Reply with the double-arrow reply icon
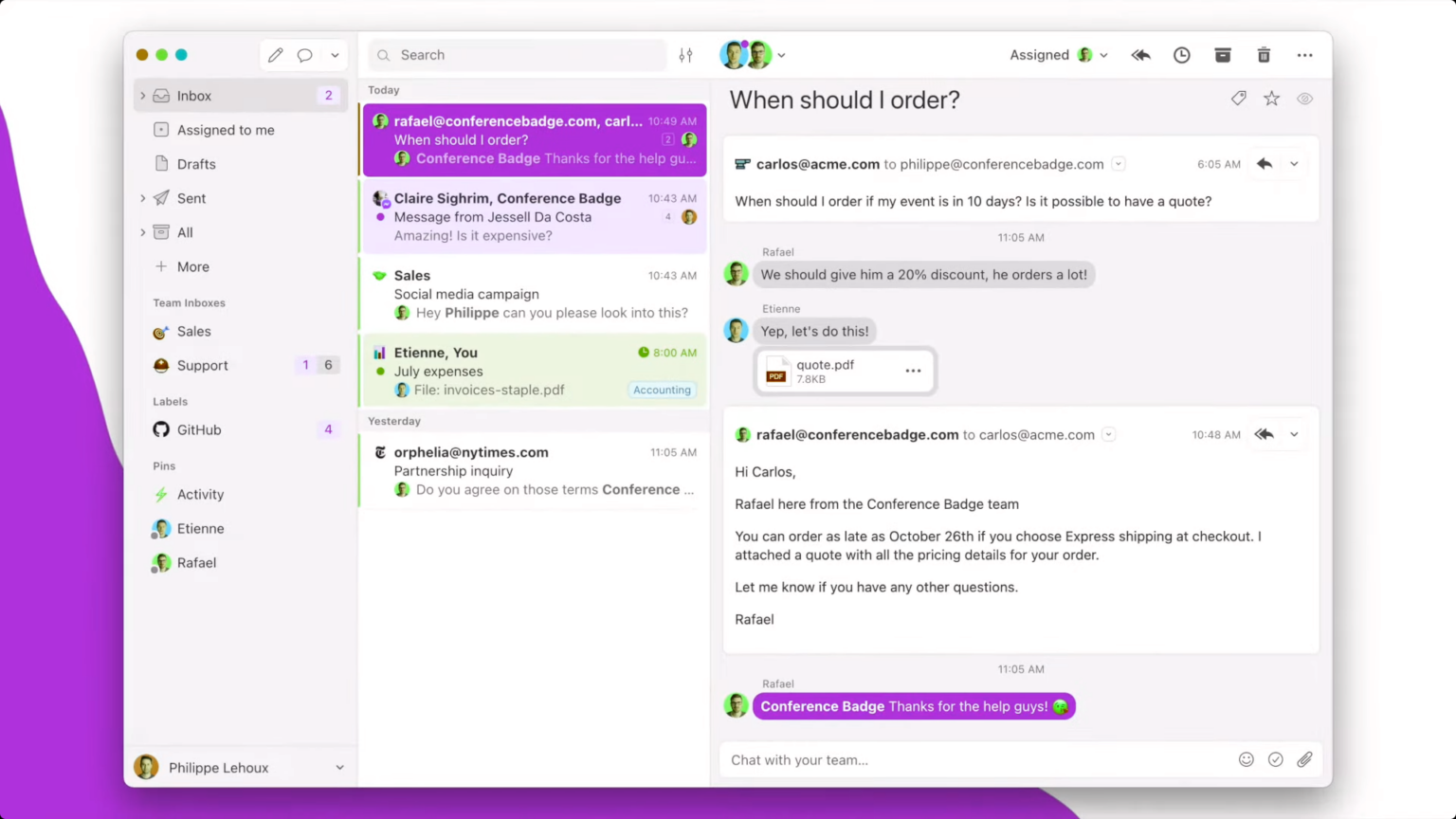The height and width of the screenshot is (819, 1456). [x=1140, y=55]
